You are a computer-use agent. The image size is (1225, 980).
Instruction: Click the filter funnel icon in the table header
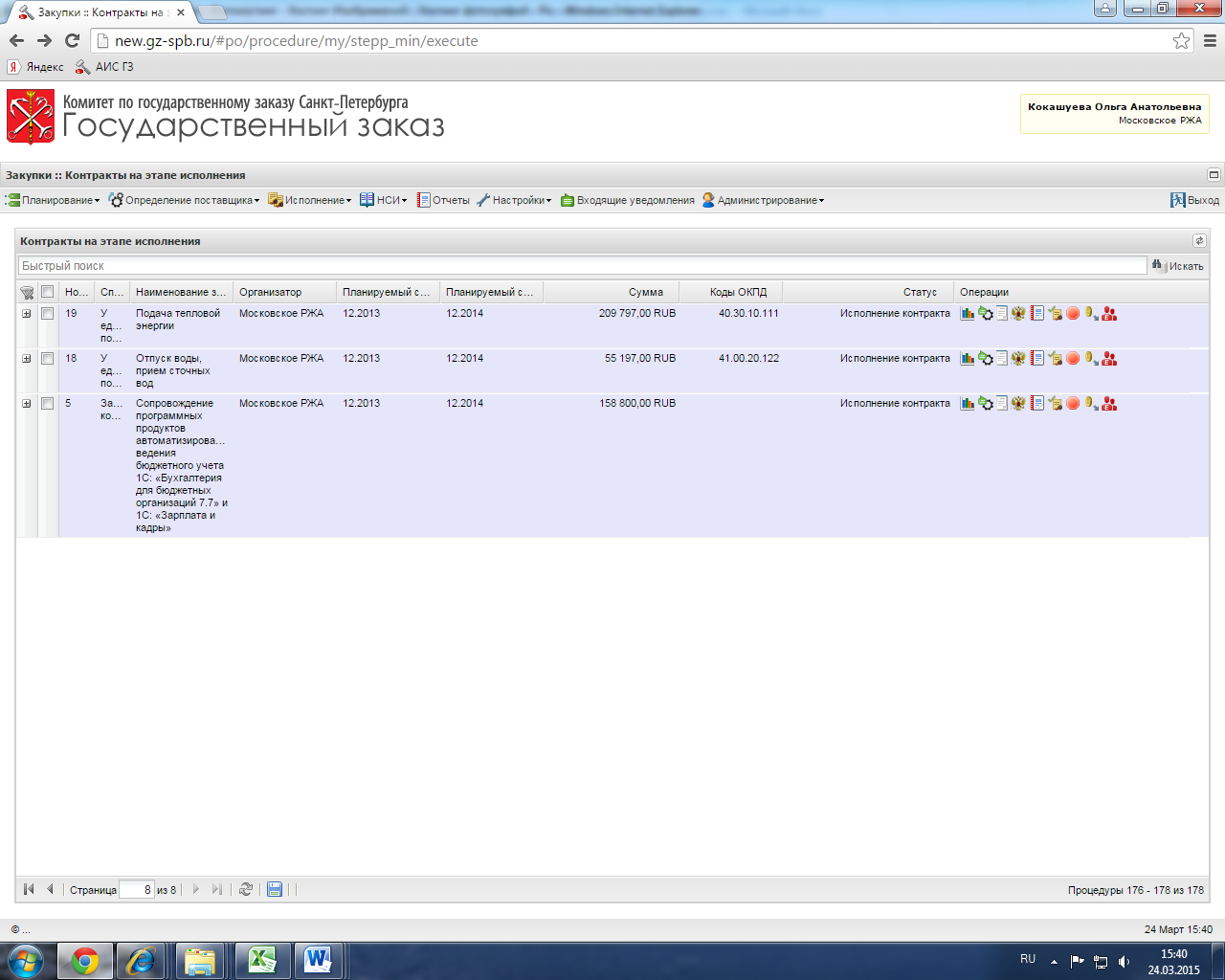(27, 293)
